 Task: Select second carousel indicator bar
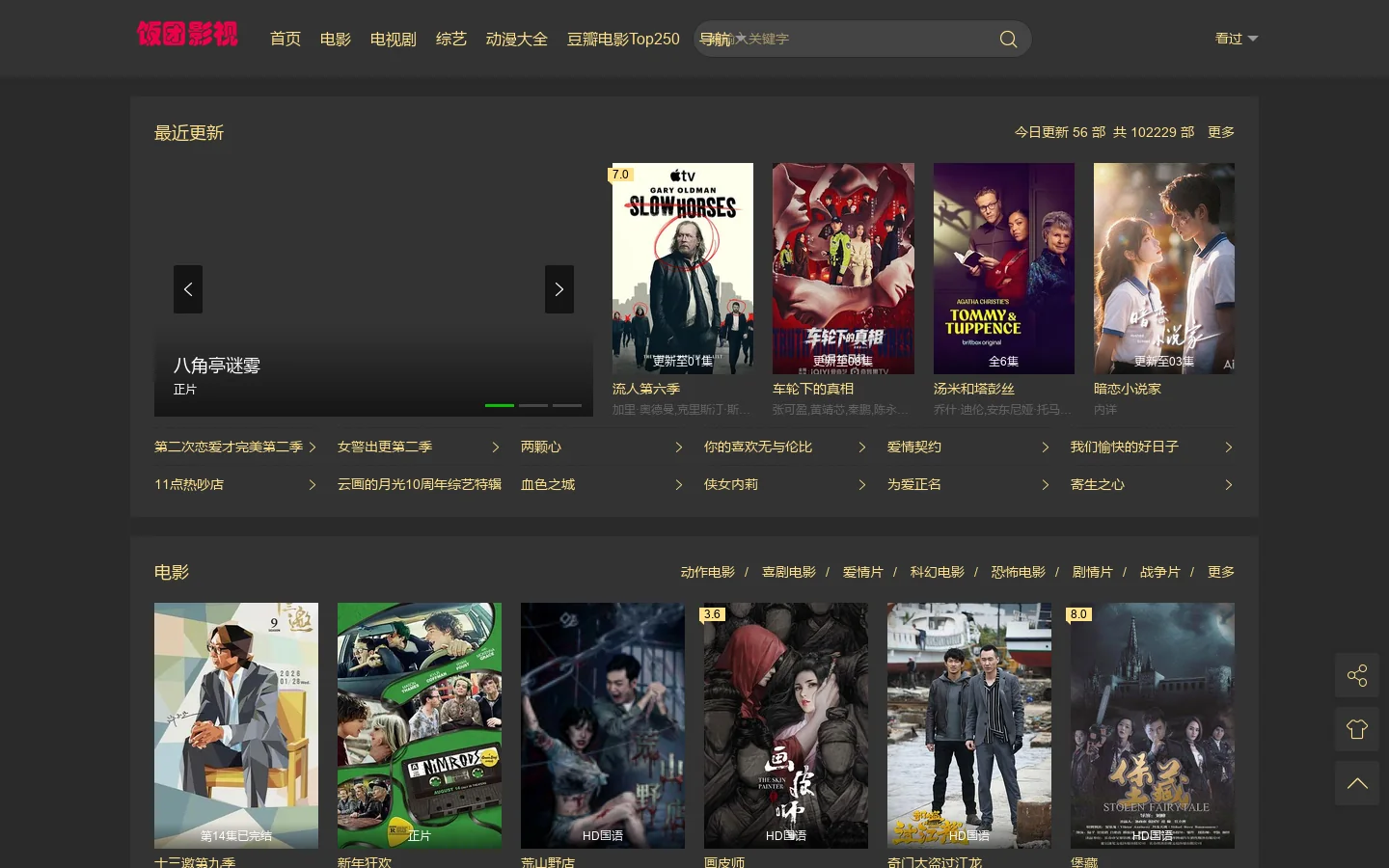(x=533, y=405)
